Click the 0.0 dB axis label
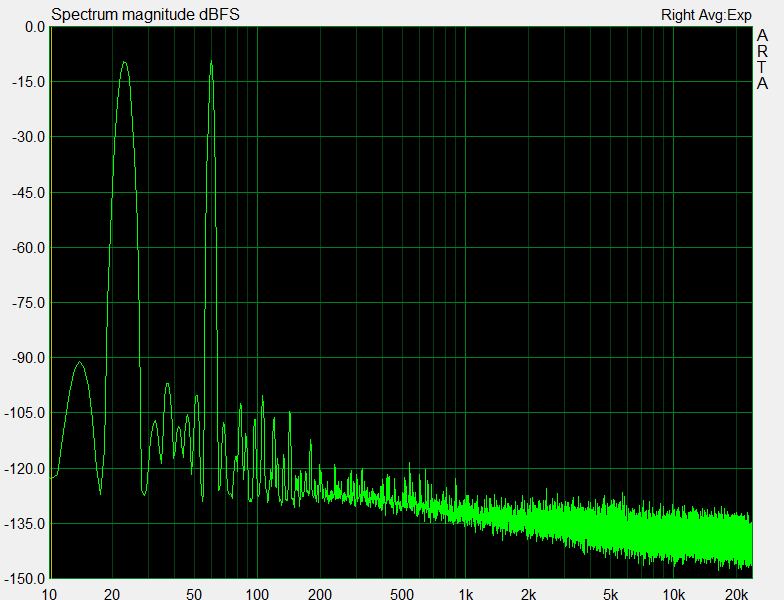 click(x=35, y=27)
